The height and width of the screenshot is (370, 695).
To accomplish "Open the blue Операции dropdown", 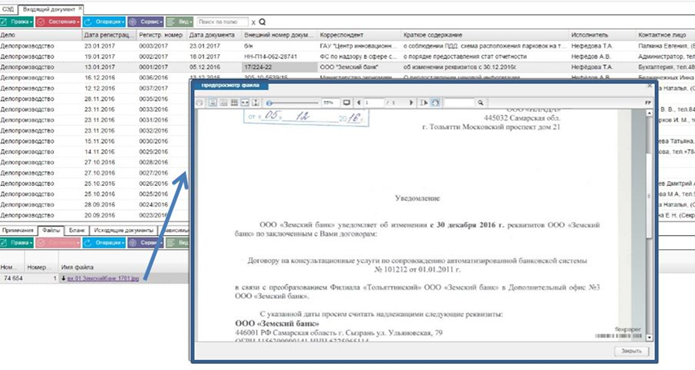I will (x=104, y=22).
